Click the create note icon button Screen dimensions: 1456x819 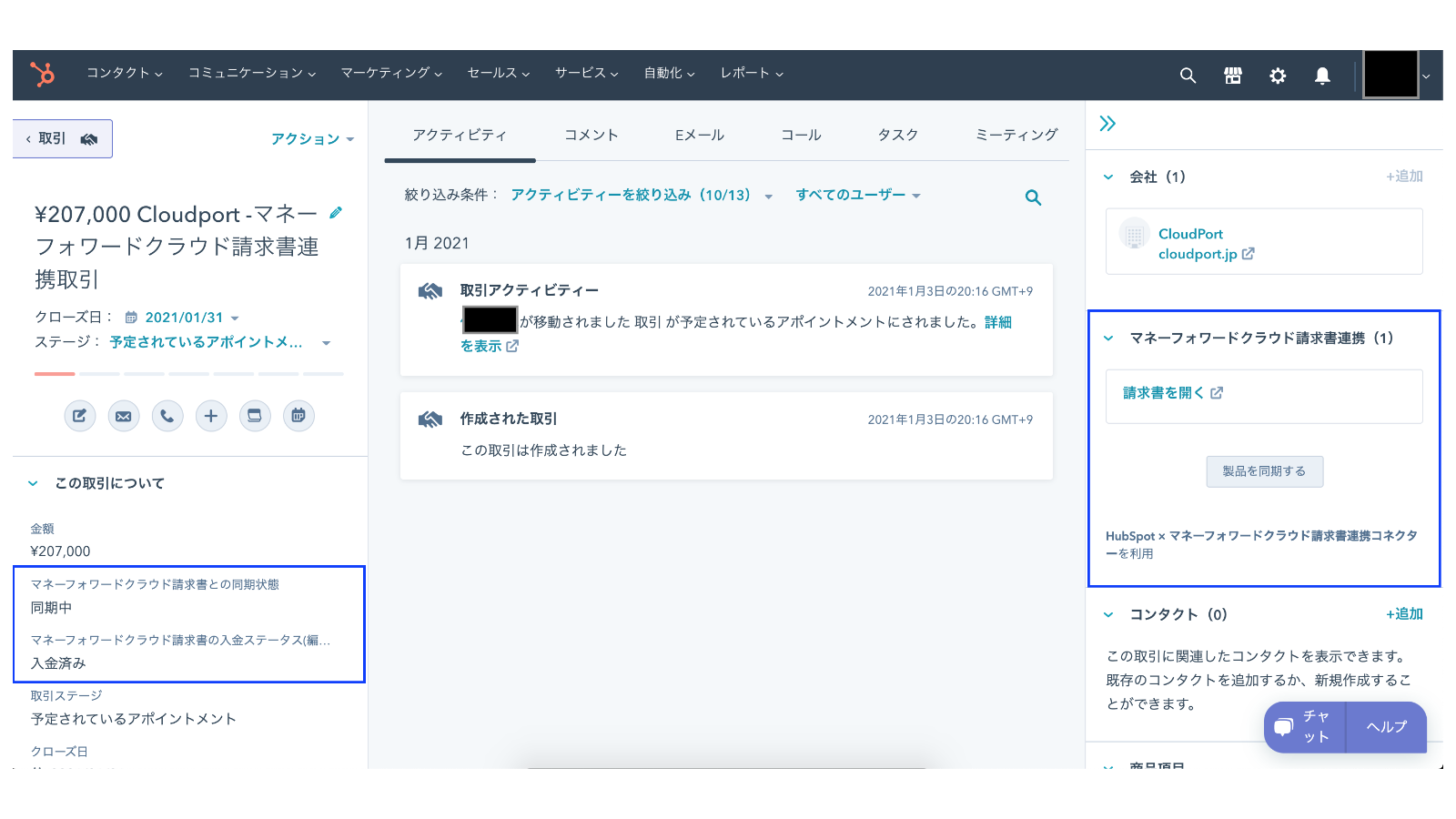pos(80,416)
